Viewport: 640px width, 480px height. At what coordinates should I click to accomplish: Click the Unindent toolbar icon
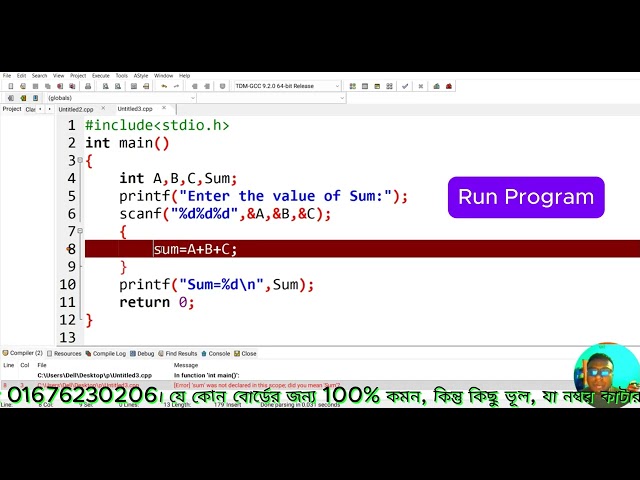point(207,86)
